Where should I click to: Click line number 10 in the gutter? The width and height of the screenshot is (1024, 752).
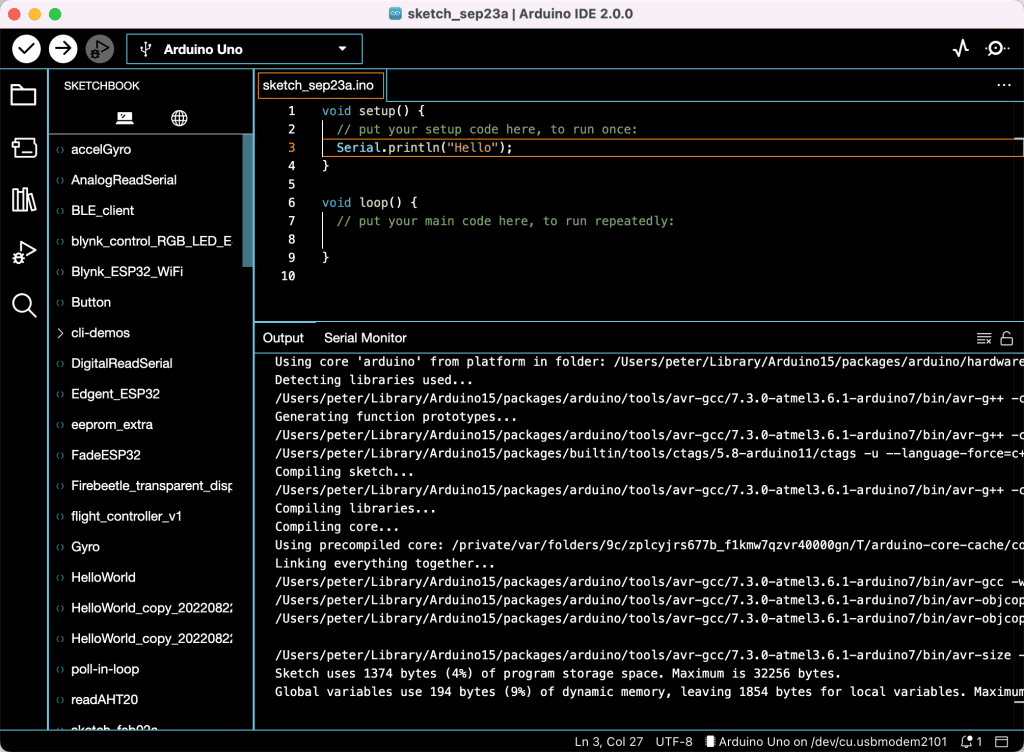[x=288, y=276]
